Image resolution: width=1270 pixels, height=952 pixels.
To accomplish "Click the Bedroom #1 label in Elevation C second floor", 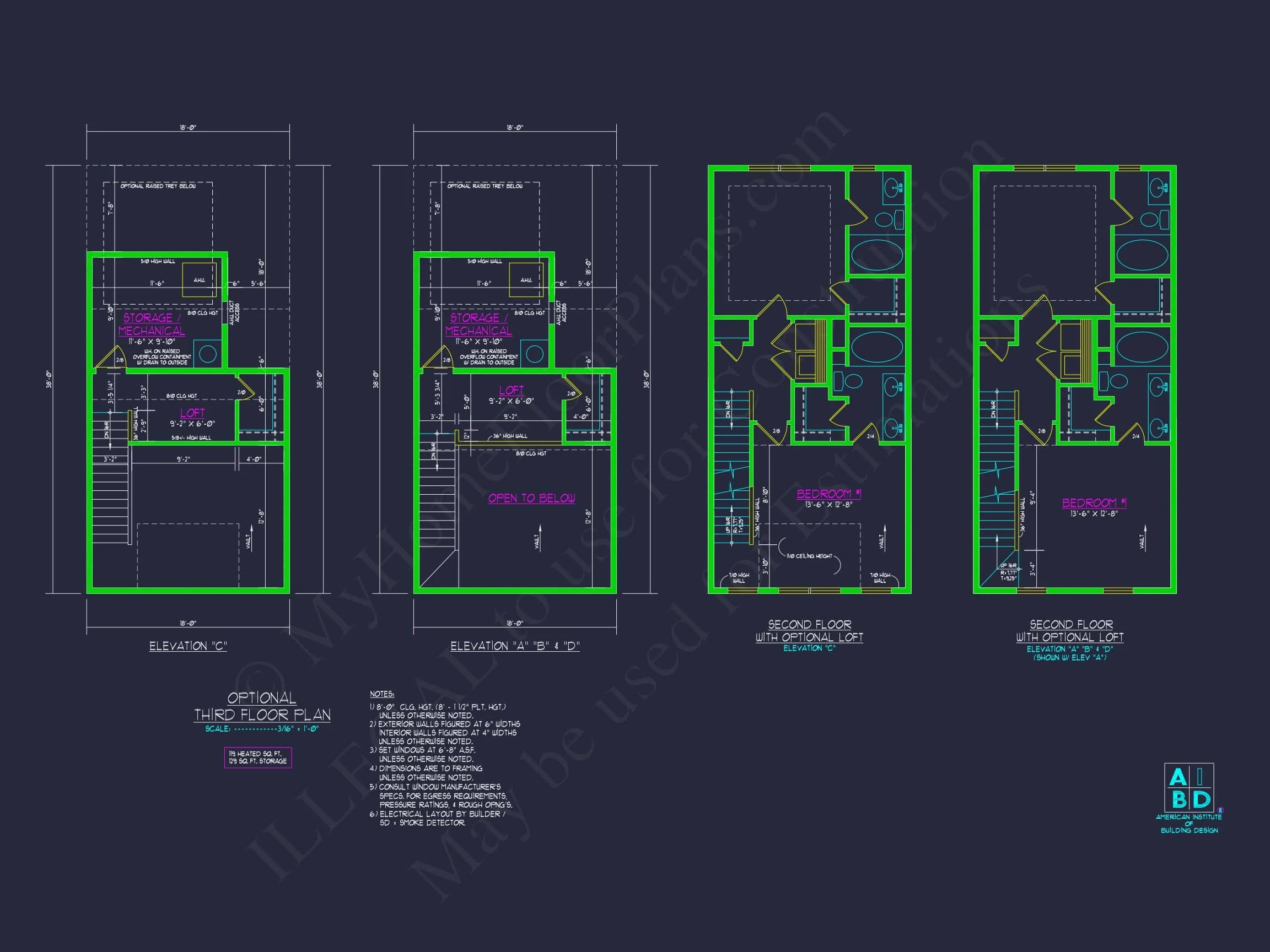I will [x=828, y=494].
